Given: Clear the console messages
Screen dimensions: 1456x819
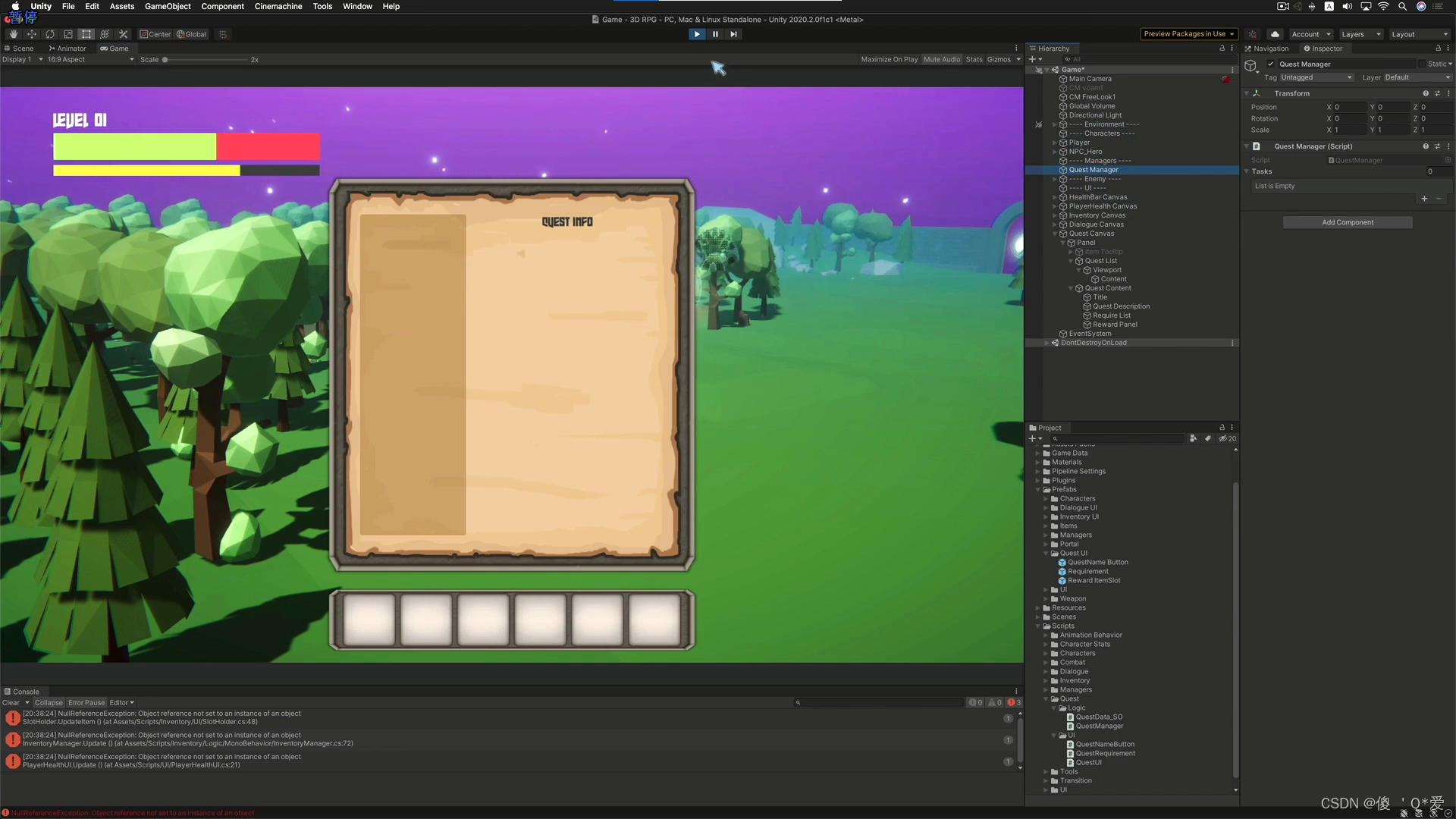Looking at the screenshot, I should click(11, 703).
